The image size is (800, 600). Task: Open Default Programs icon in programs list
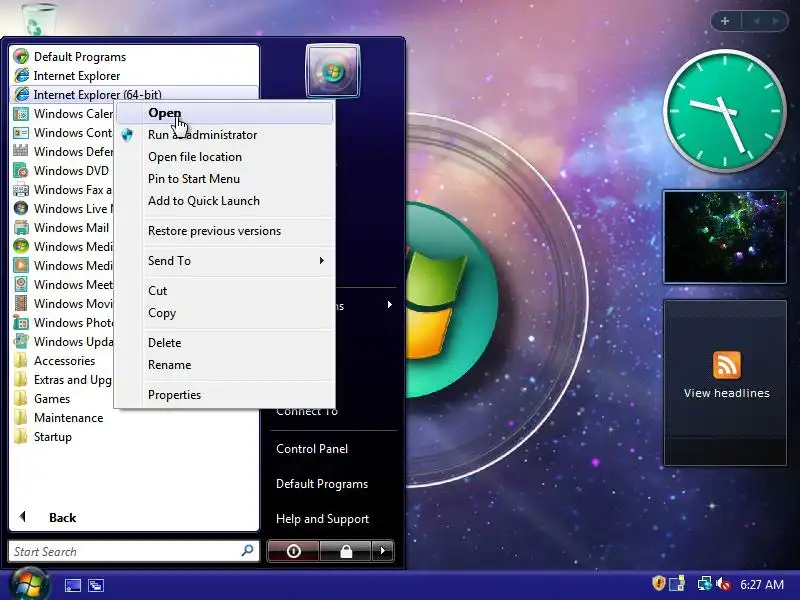pyautogui.click(x=21, y=57)
